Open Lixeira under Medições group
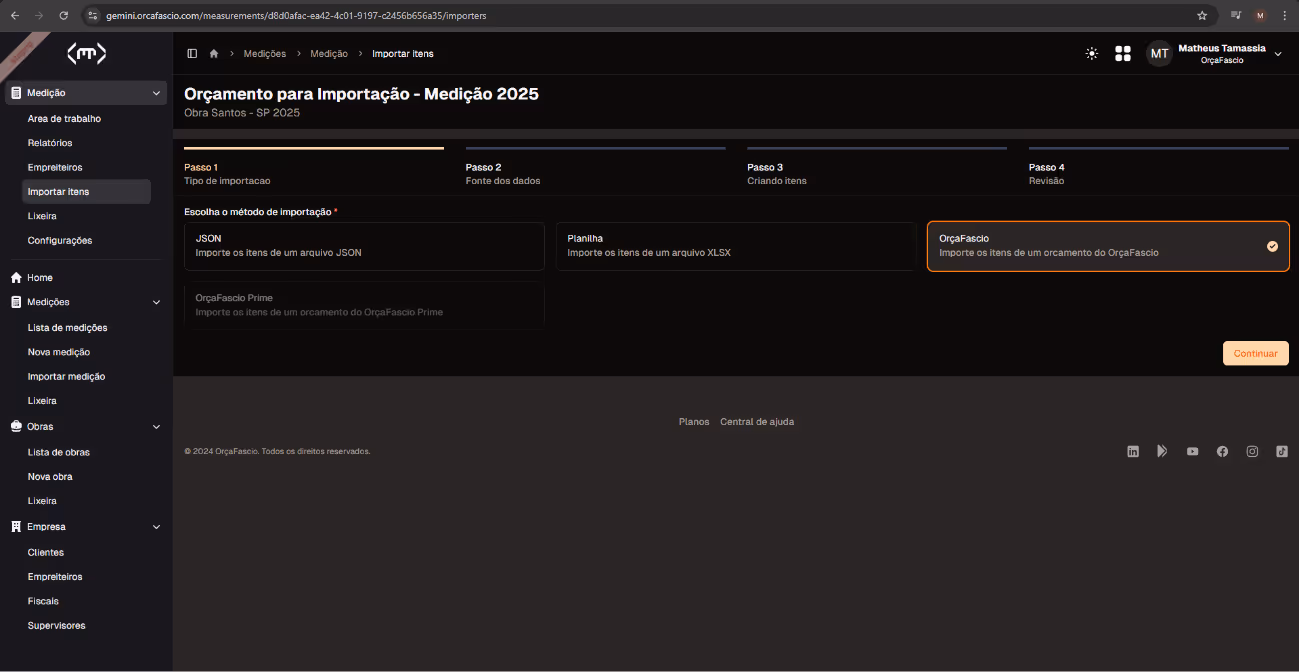 point(42,401)
